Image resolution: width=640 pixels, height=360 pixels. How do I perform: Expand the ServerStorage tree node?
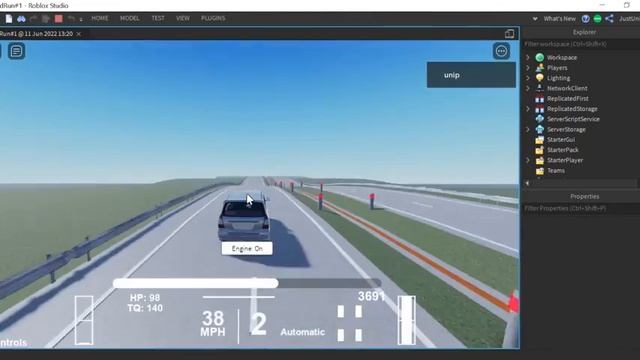[528, 129]
